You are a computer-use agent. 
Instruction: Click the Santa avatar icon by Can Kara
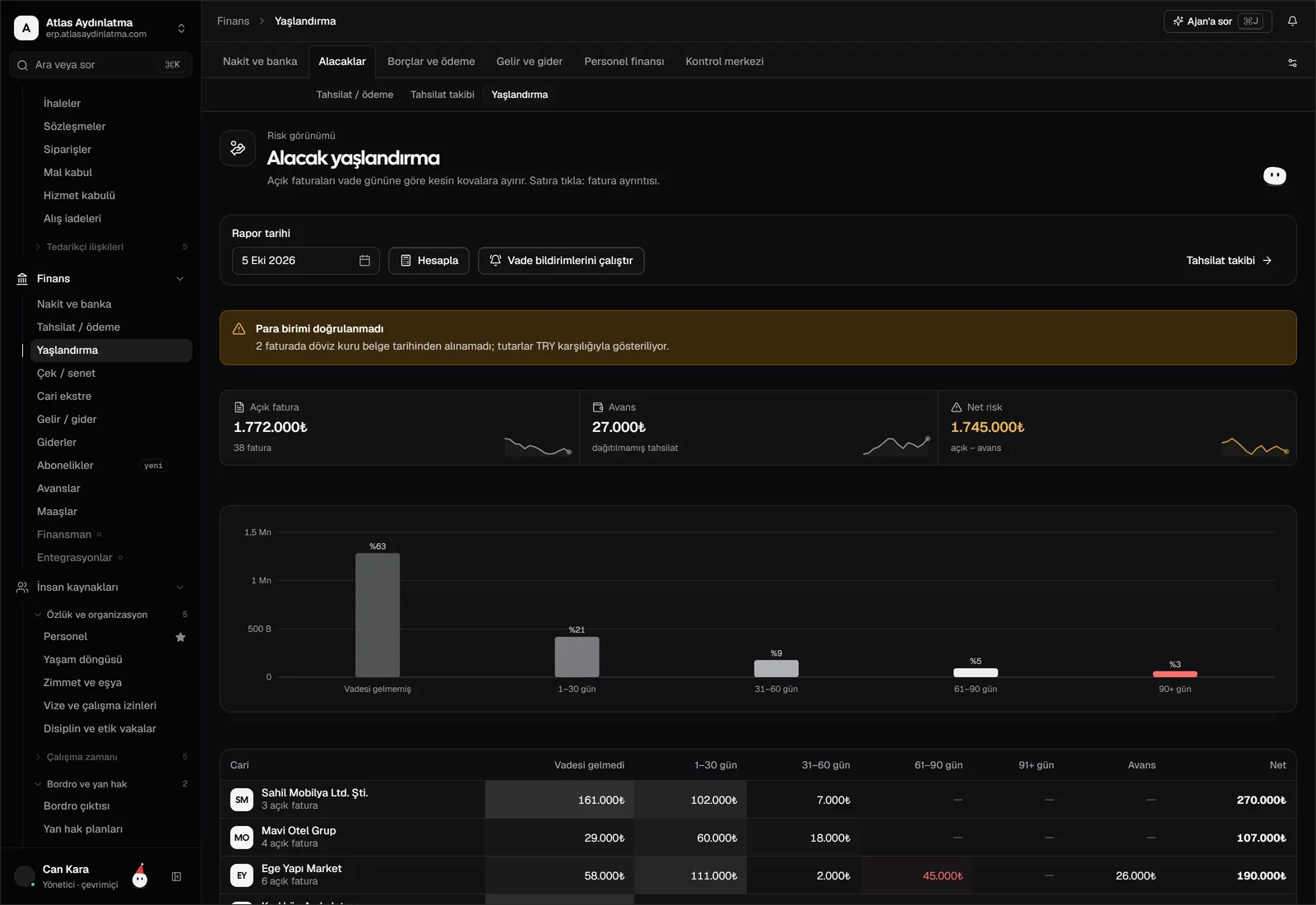coord(140,875)
